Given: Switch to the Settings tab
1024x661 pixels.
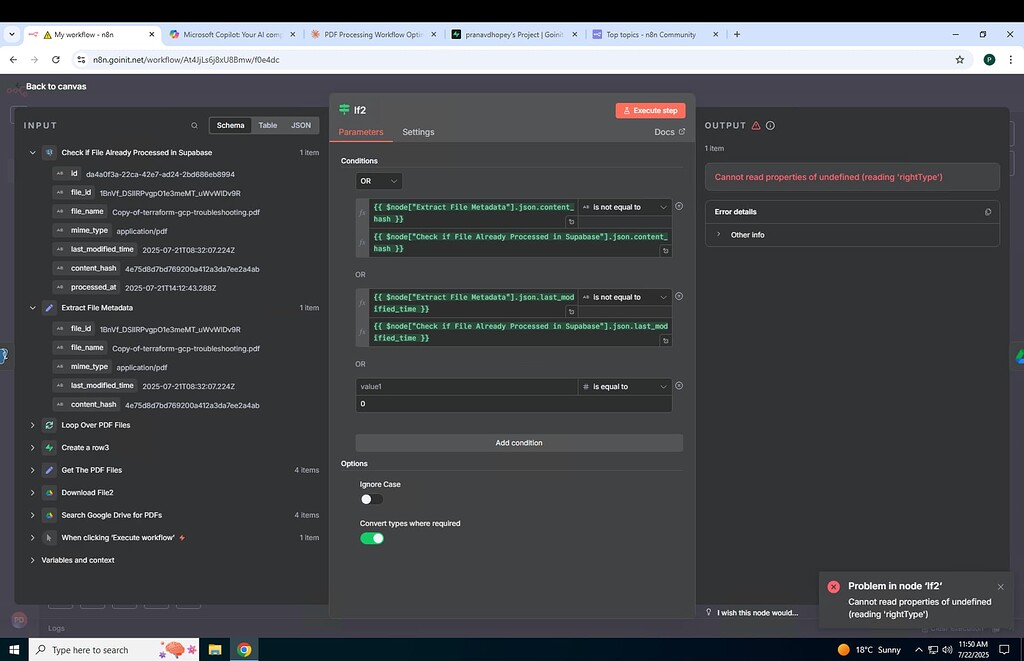Looking at the screenshot, I should tap(418, 132).
